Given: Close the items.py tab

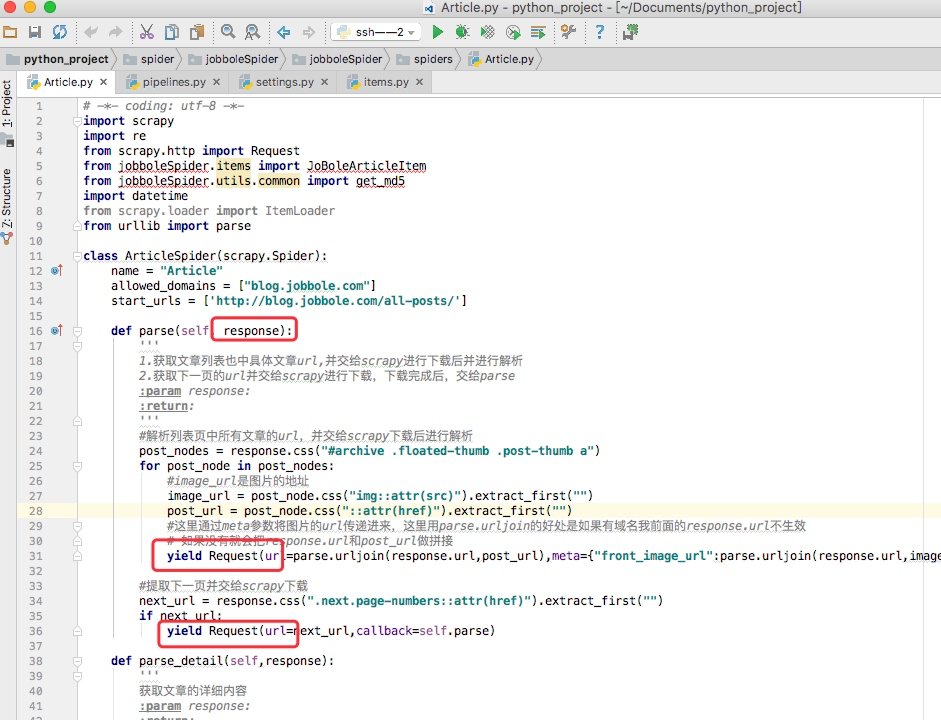Looking at the screenshot, I should 421,82.
